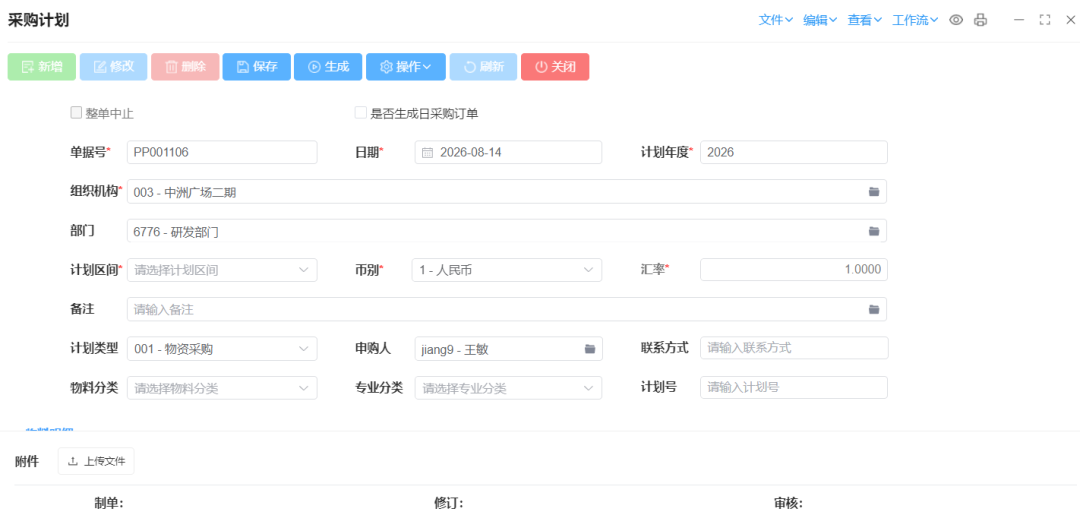The image size is (1080, 515).
Task: Click the printer icon in header
Action: click(x=980, y=20)
